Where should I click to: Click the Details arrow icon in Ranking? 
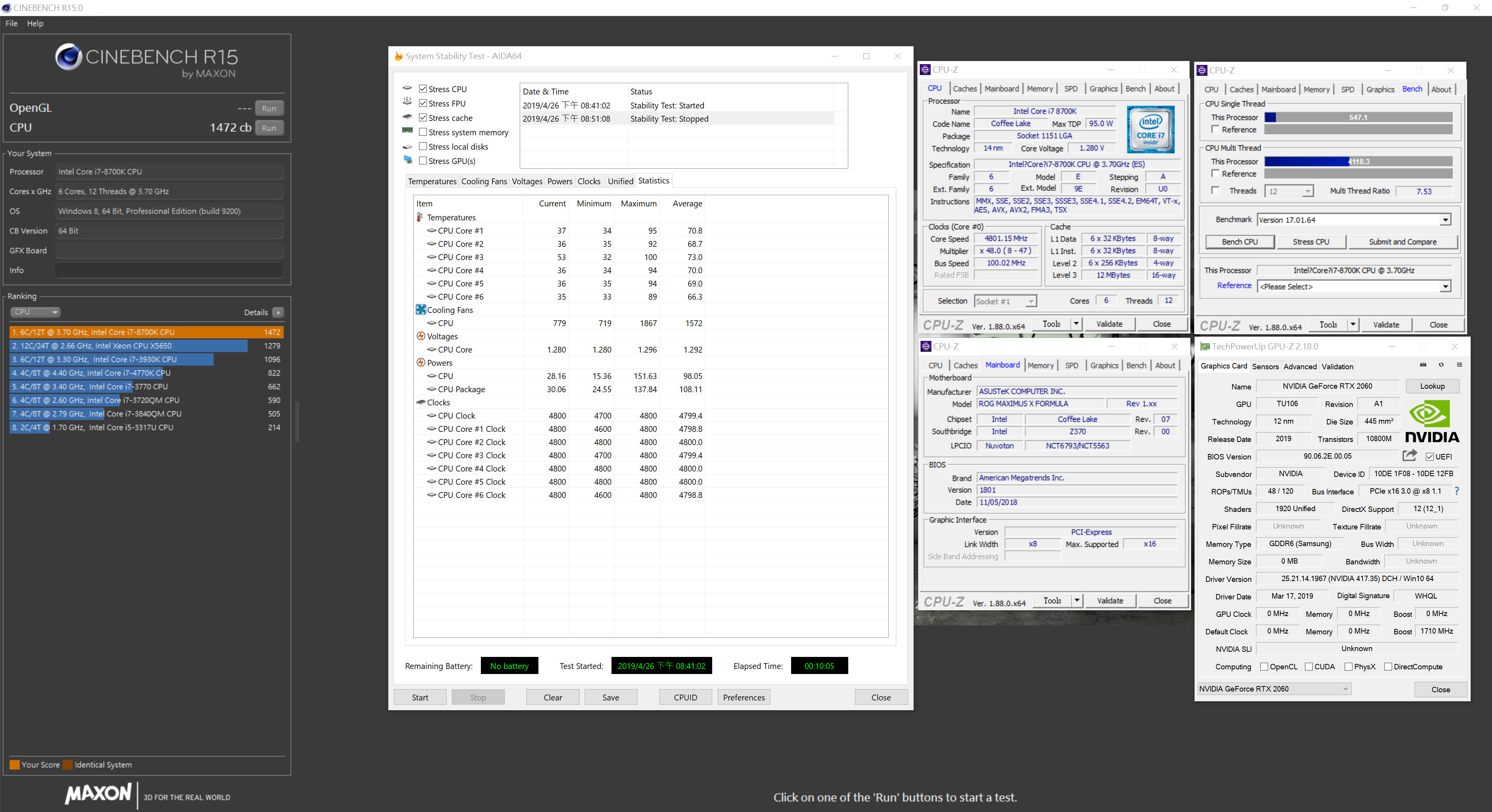click(x=278, y=312)
